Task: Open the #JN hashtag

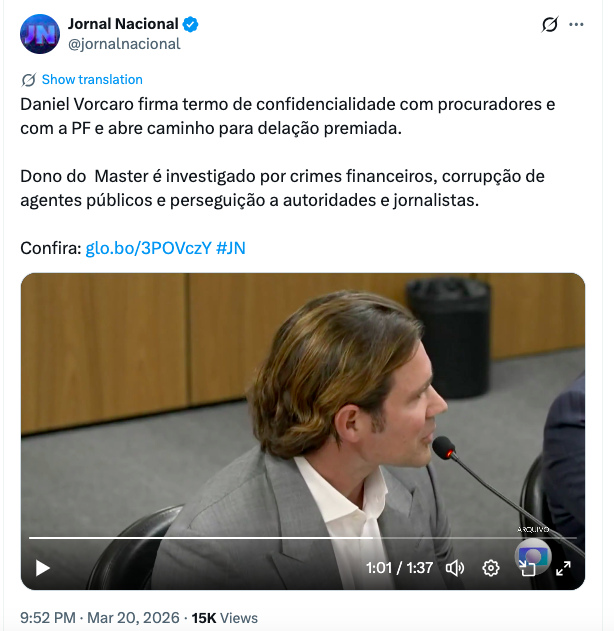Action: (231, 248)
